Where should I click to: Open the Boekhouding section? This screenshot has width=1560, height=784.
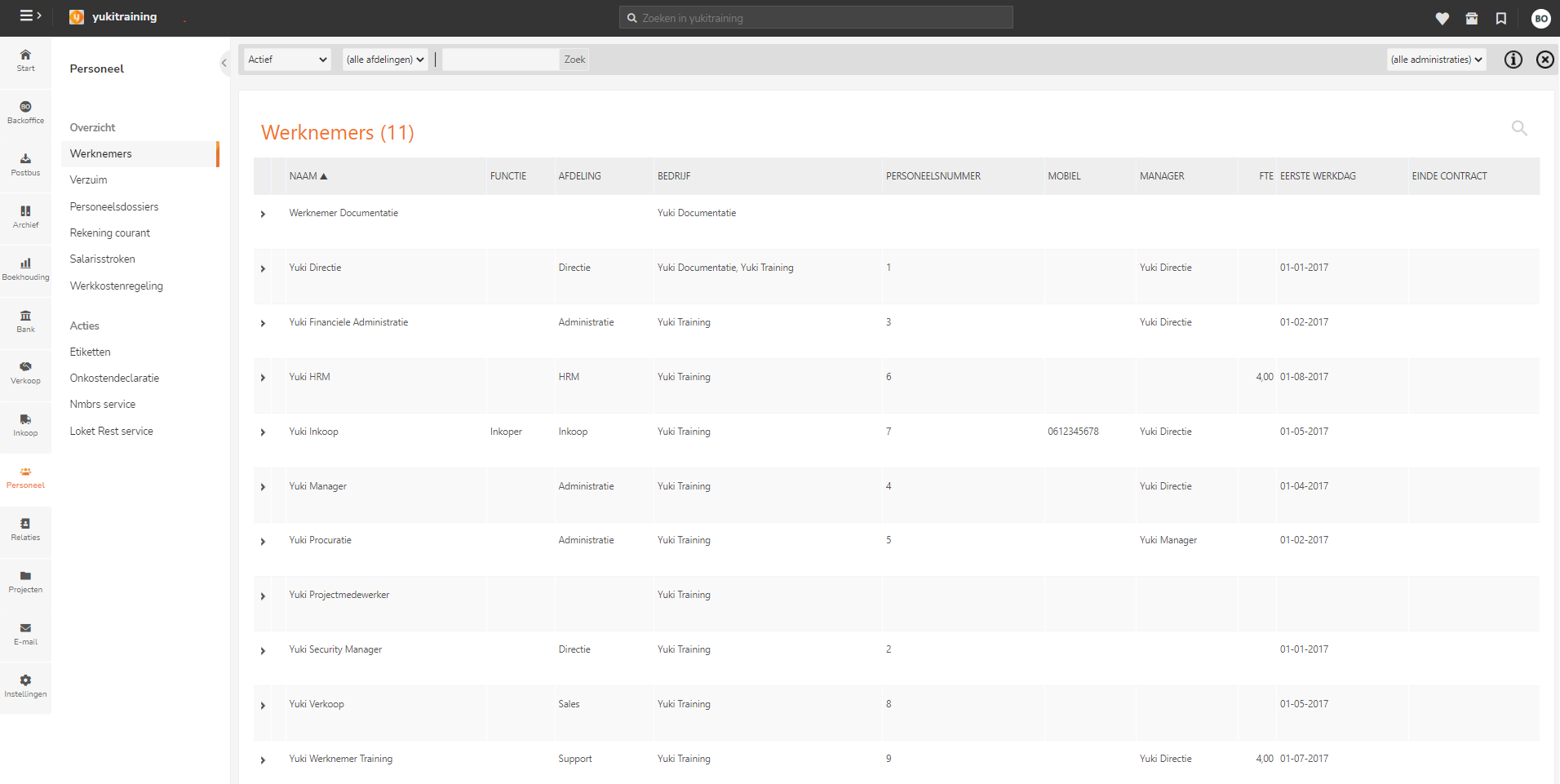coord(25,269)
